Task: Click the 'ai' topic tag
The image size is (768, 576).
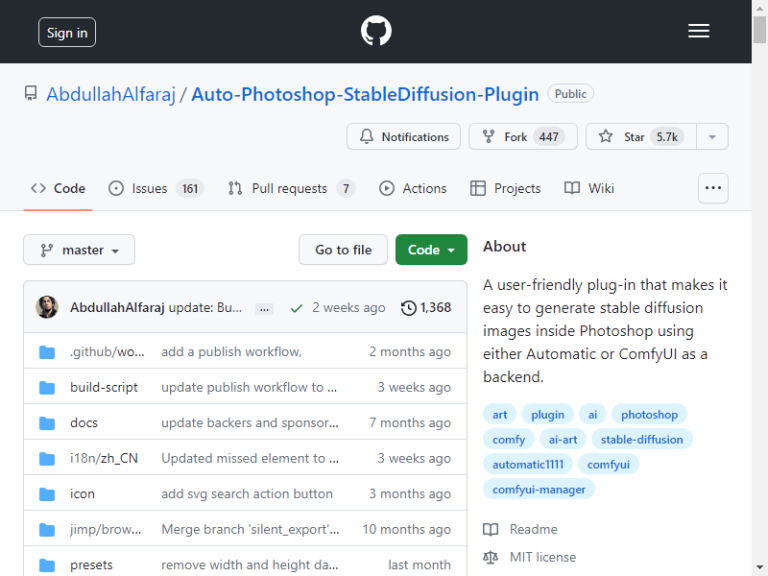Action: (593, 414)
